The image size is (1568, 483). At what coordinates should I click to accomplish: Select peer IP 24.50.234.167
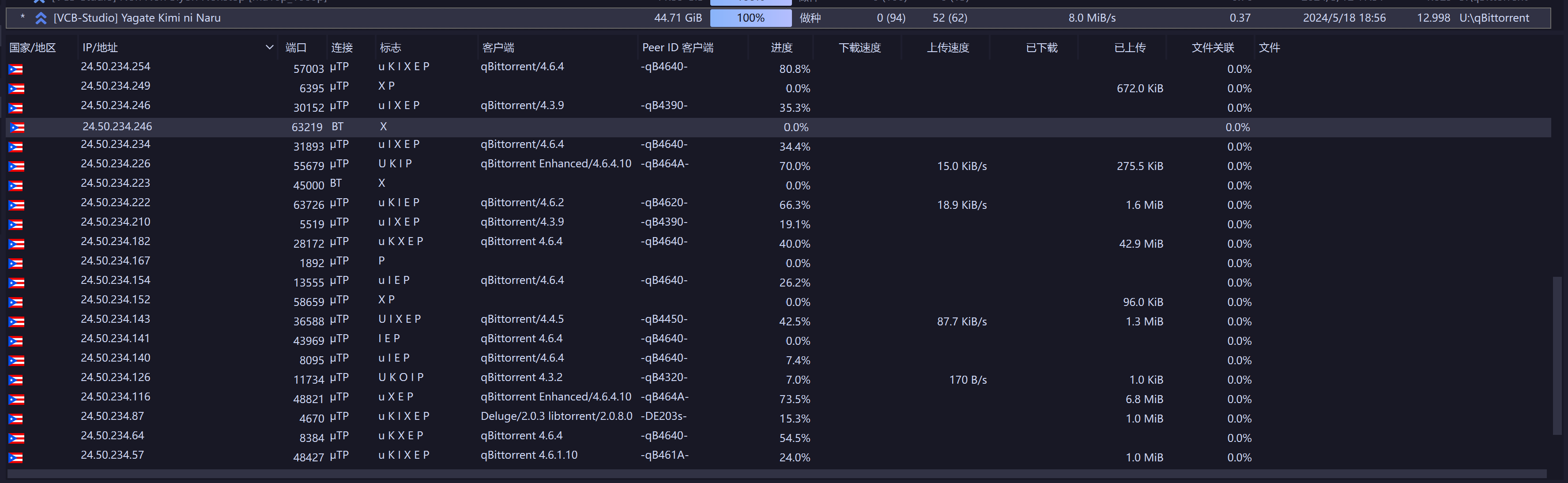tap(116, 260)
